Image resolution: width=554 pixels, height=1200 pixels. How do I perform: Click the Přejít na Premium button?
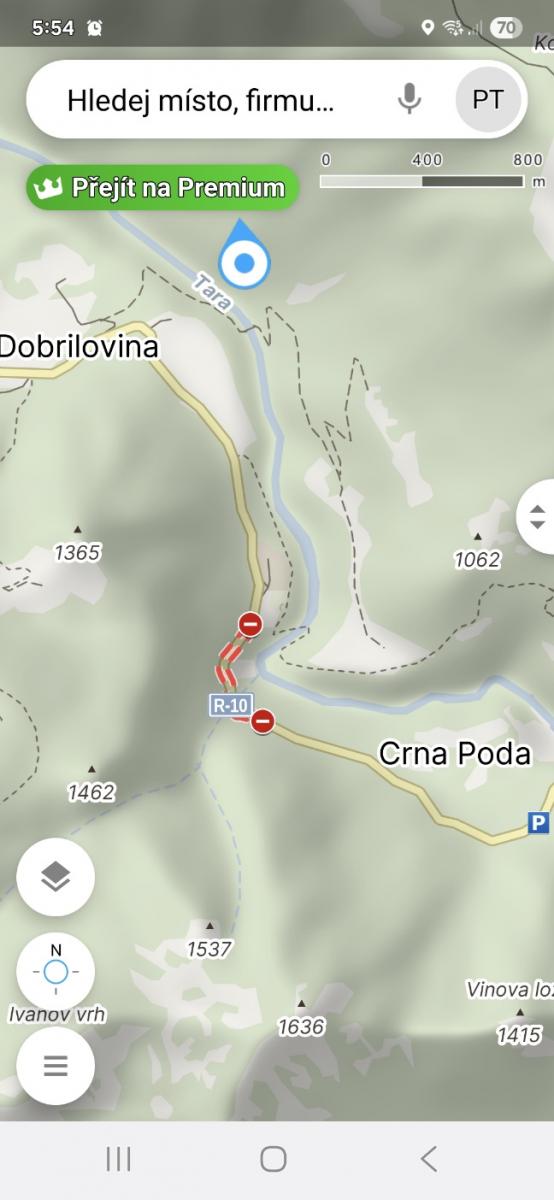point(163,187)
